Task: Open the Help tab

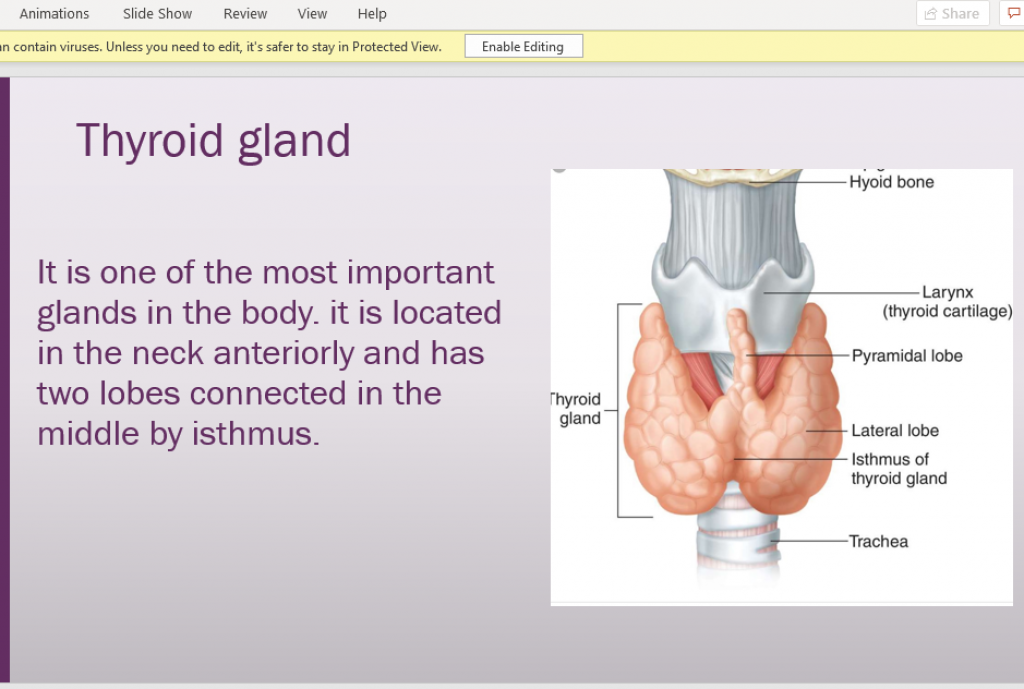Action: pyautogui.click(x=372, y=13)
